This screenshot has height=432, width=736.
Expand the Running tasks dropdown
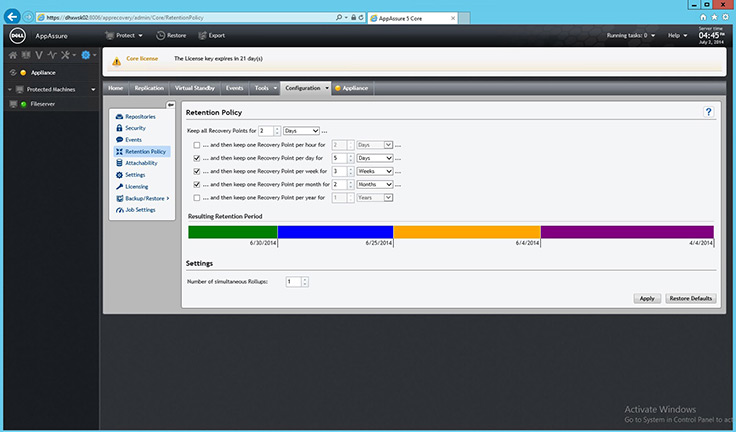(x=631, y=35)
